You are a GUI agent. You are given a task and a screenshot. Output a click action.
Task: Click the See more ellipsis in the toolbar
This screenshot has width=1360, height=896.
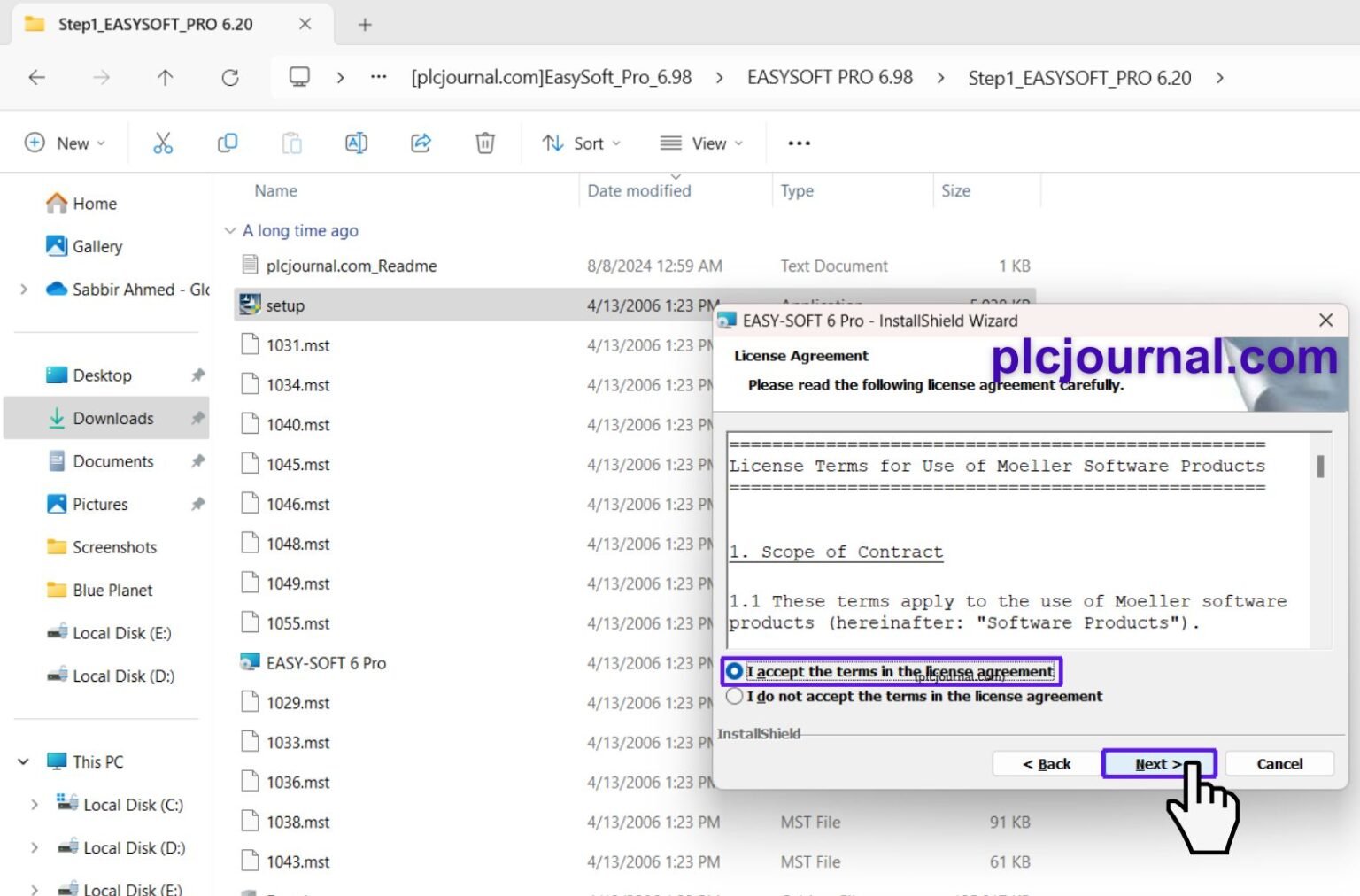(798, 143)
